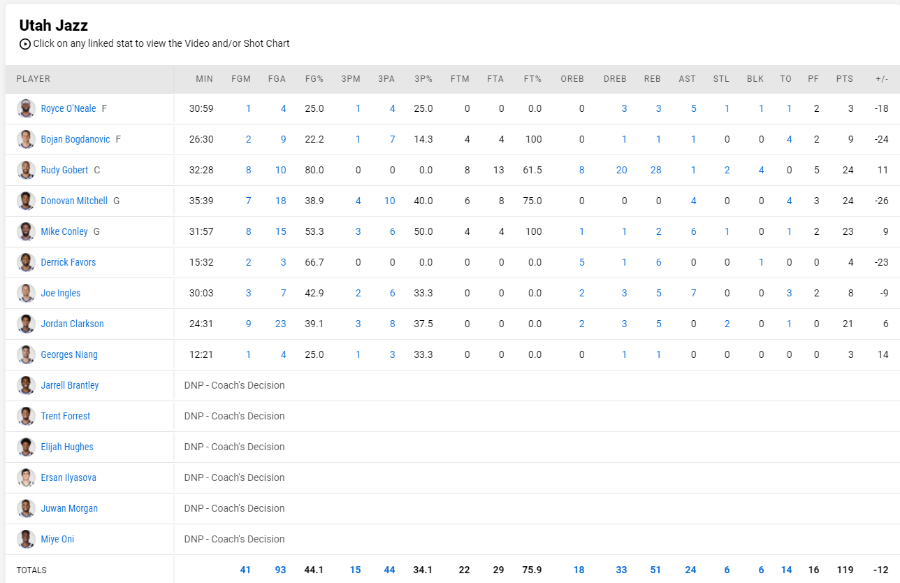View team total 44 three-point attempts
Screen dimensions: 900x583
coord(389,570)
